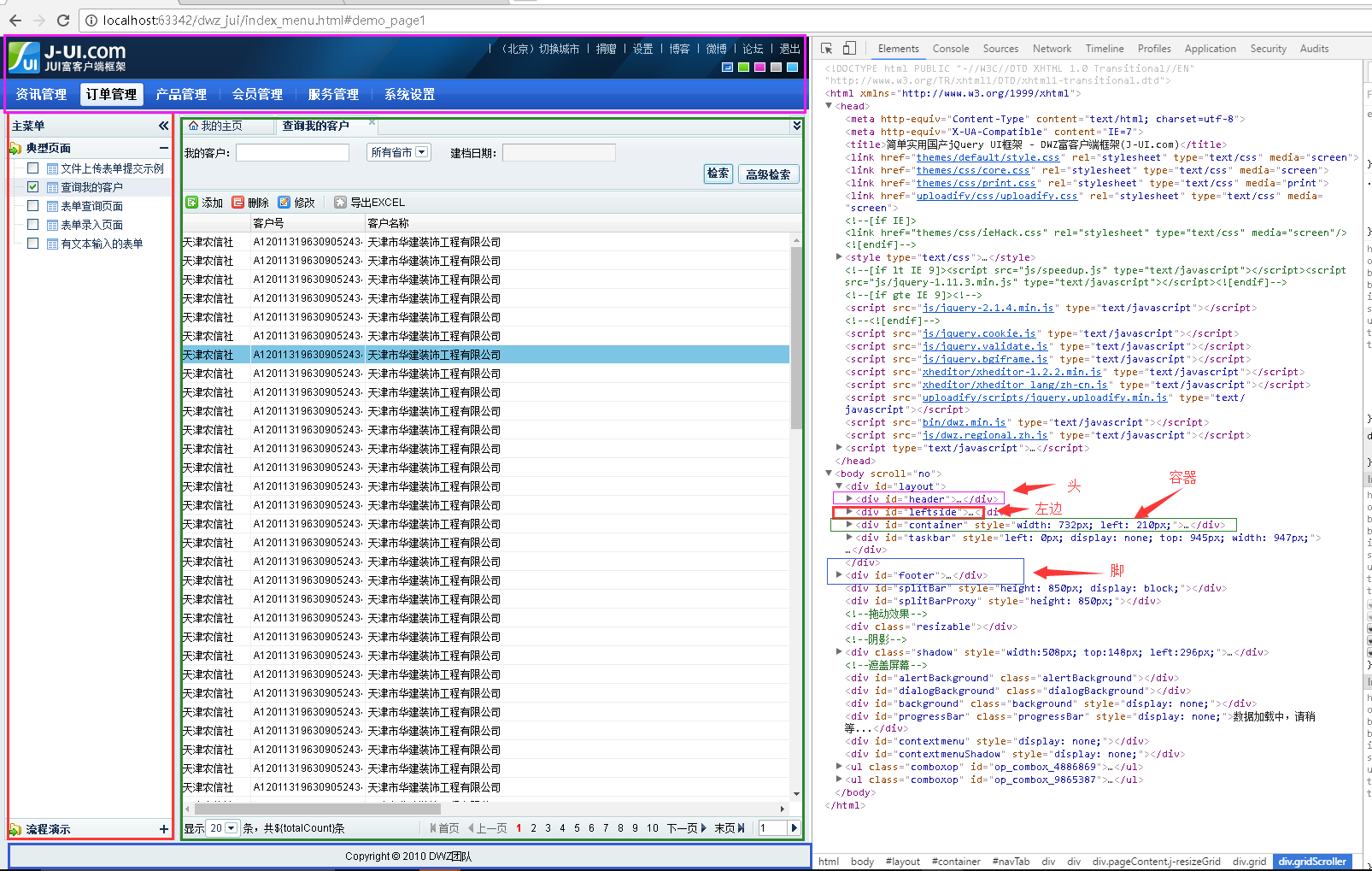The image size is (1372, 871).
Task: Click the 流程演示 folder icon
Action: 15,829
